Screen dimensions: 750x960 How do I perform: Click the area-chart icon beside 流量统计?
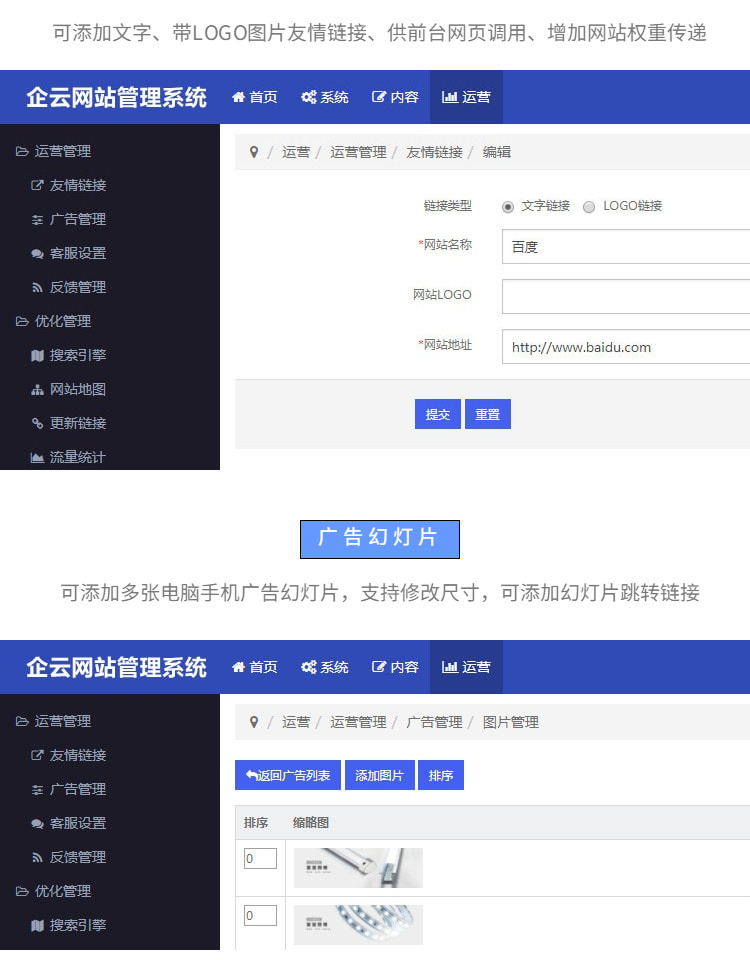(x=38, y=457)
